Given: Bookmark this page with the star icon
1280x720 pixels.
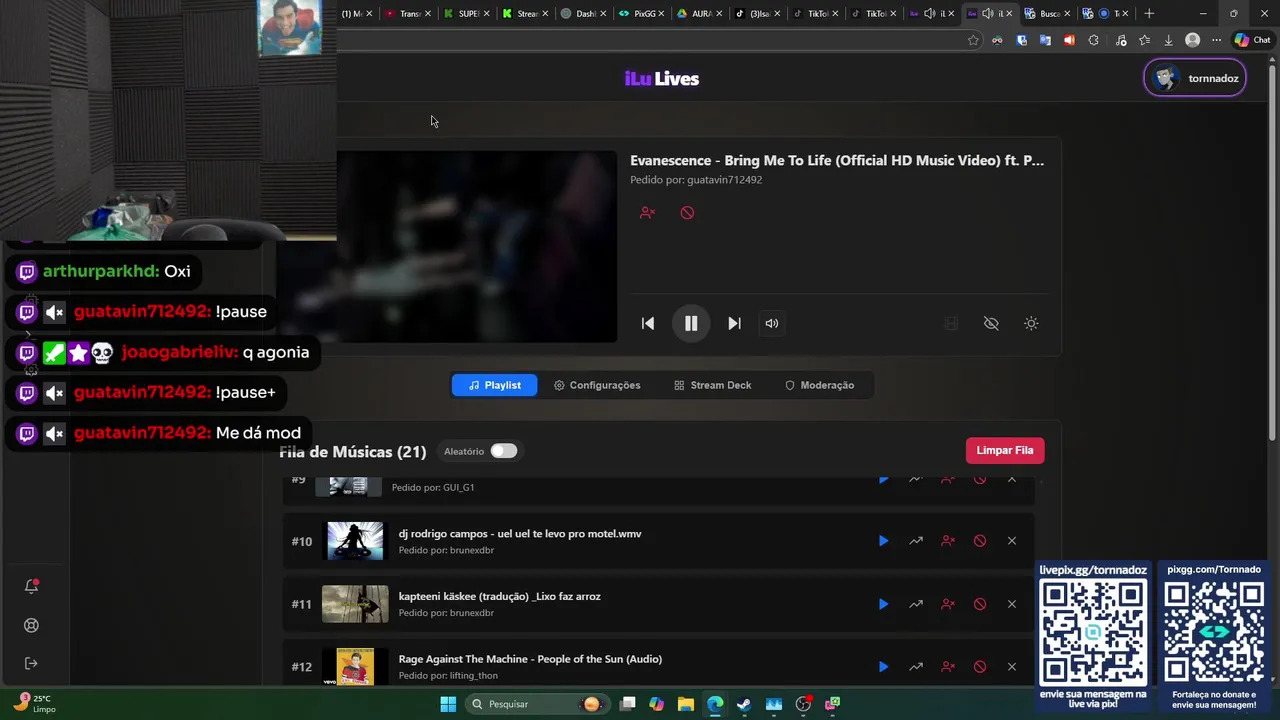Looking at the screenshot, I should pyautogui.click(x=973, y=40).
